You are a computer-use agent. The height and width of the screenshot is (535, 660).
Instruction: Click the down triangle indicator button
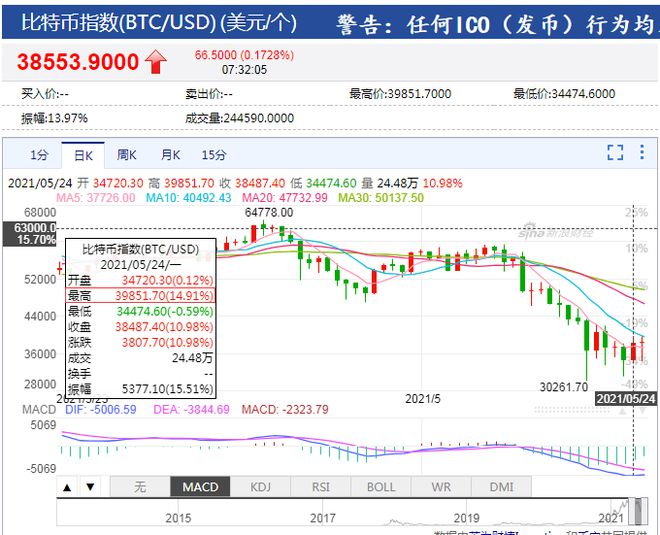coord(90,487)
